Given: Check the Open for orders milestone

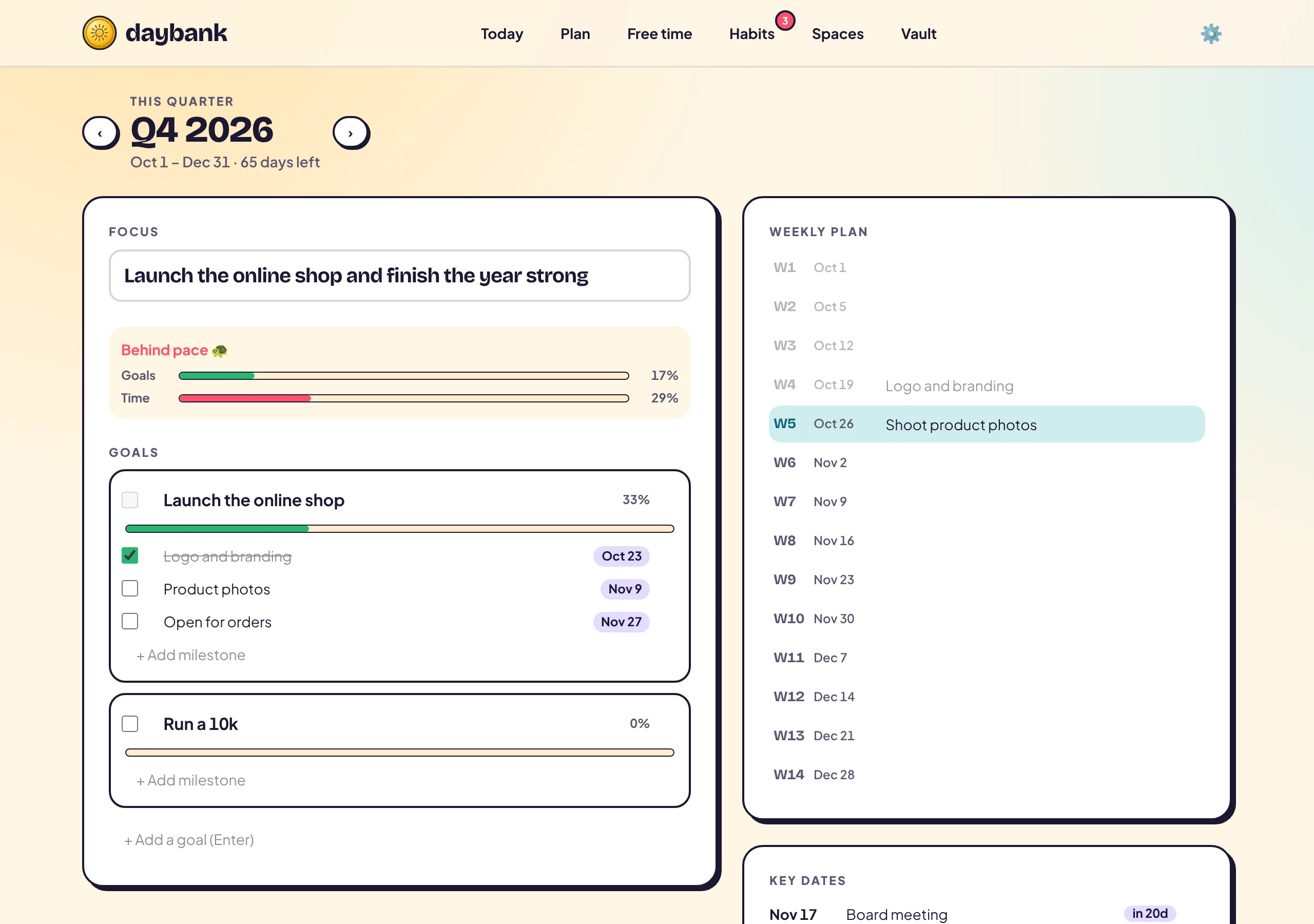Looking at the screenshot, I should click(130, 621).
